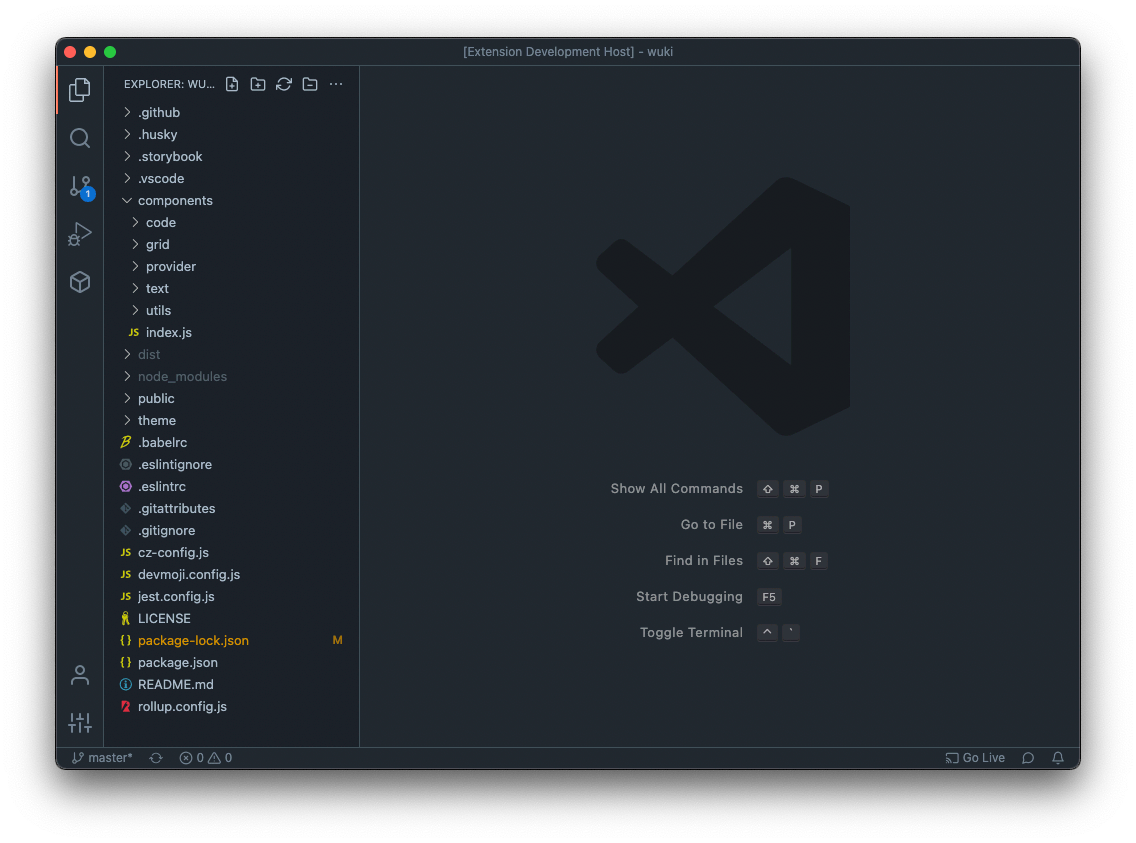Open the Explorer view in activity bar

[80, 90]
